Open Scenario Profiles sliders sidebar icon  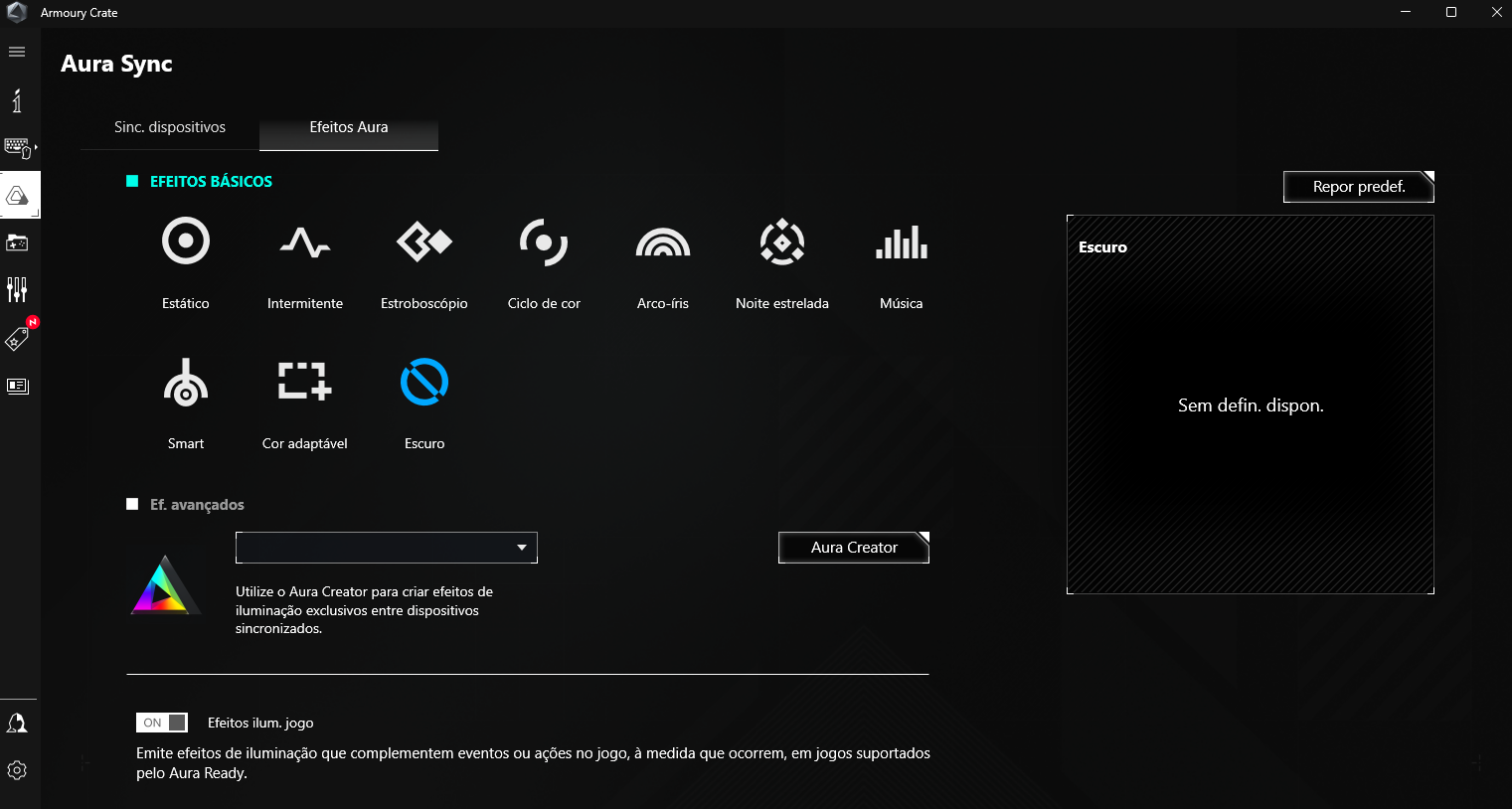[17, 289]
